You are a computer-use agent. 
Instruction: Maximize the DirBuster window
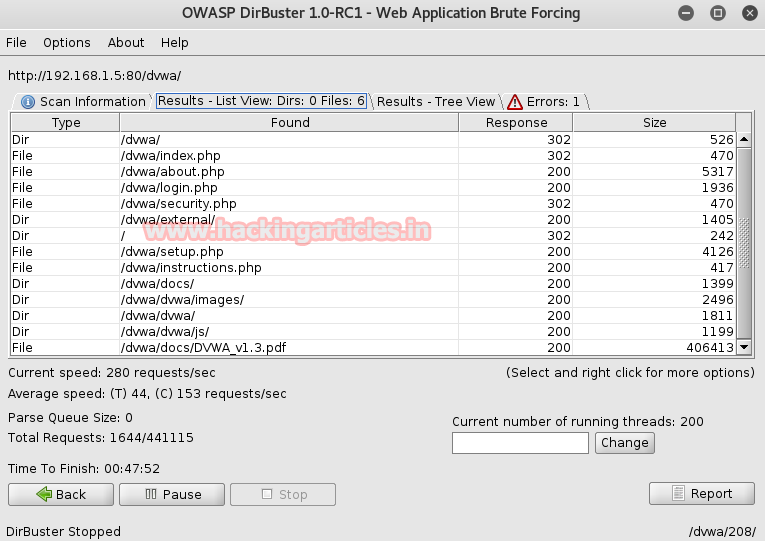718,13
